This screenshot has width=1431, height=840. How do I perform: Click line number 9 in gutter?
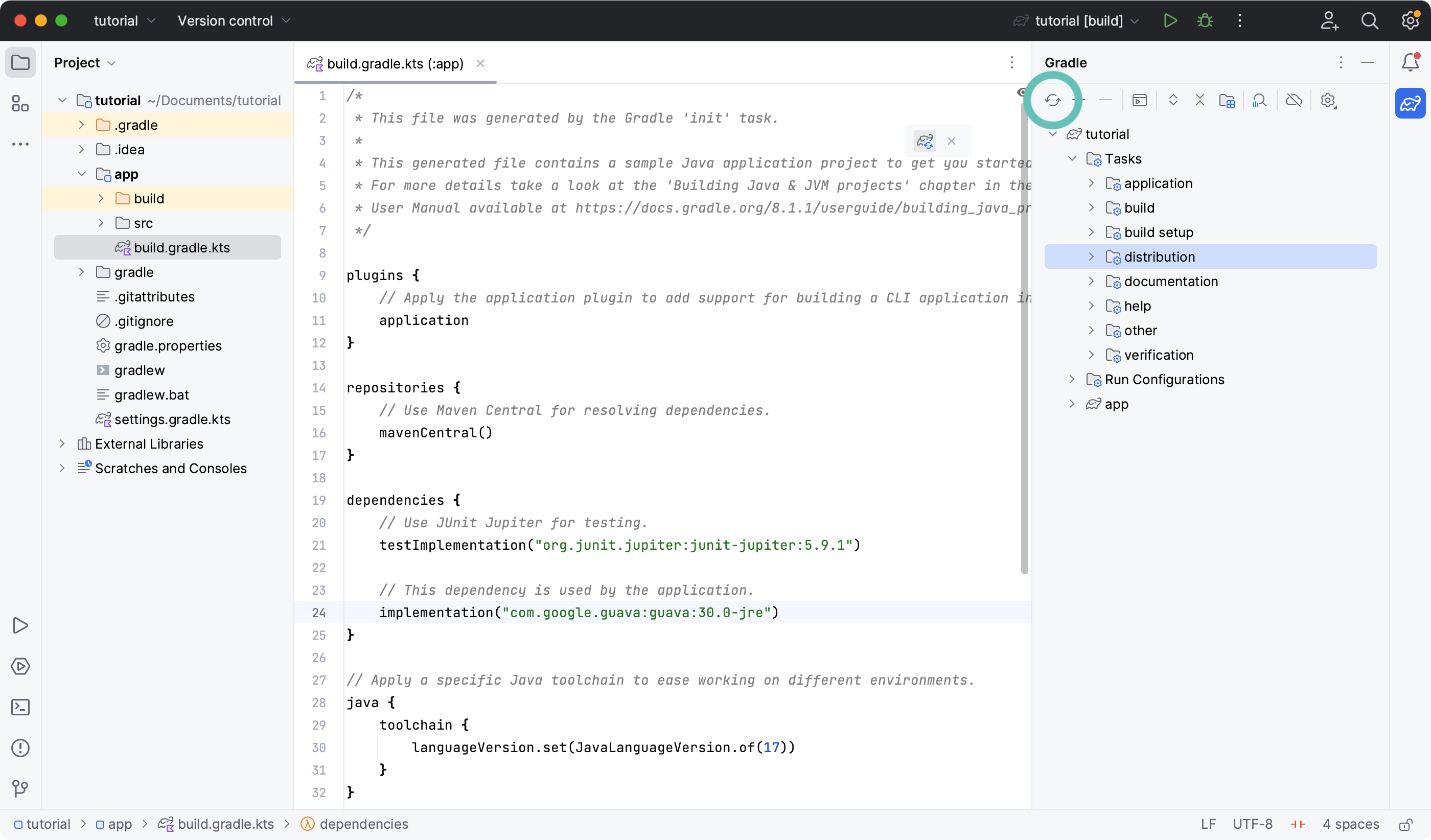tap(322, 276)
